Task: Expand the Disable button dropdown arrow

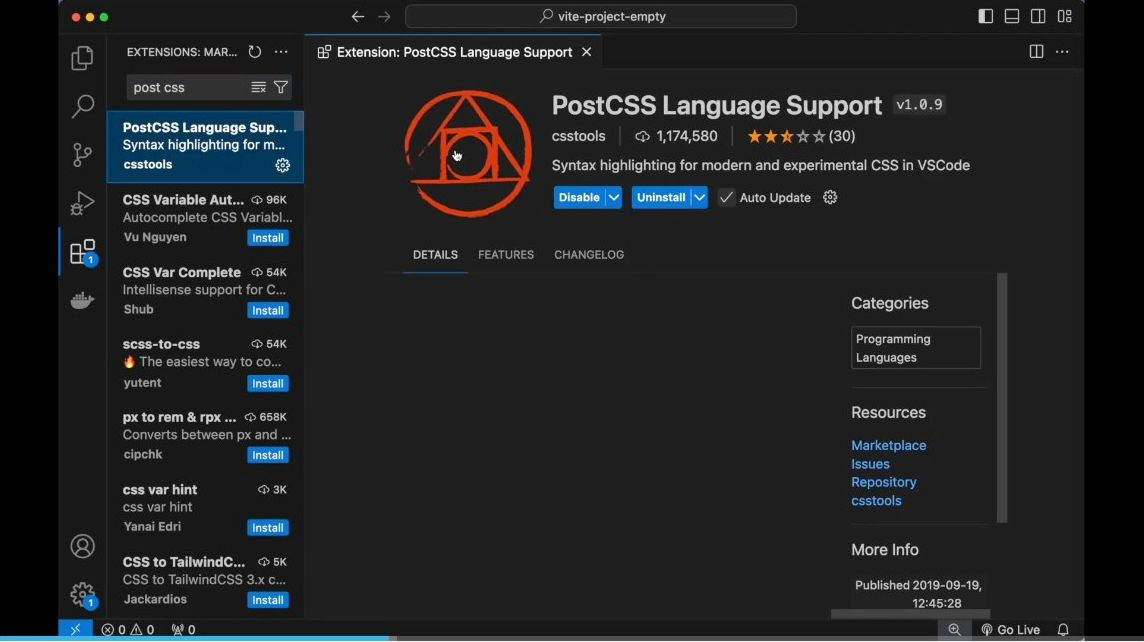Action: click(614, 198)
